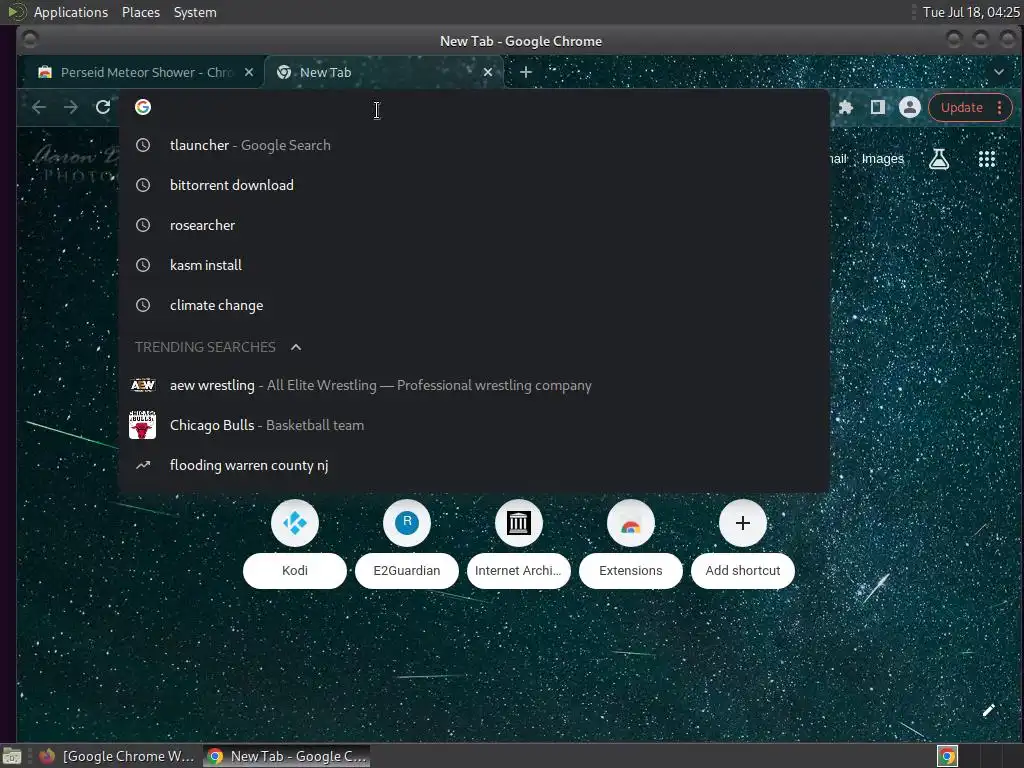The width and height of the screenshot is (1024, 768).
Task: Reload the page with the refresh icon
Action: pyautogui.click(x=103, y=107)
